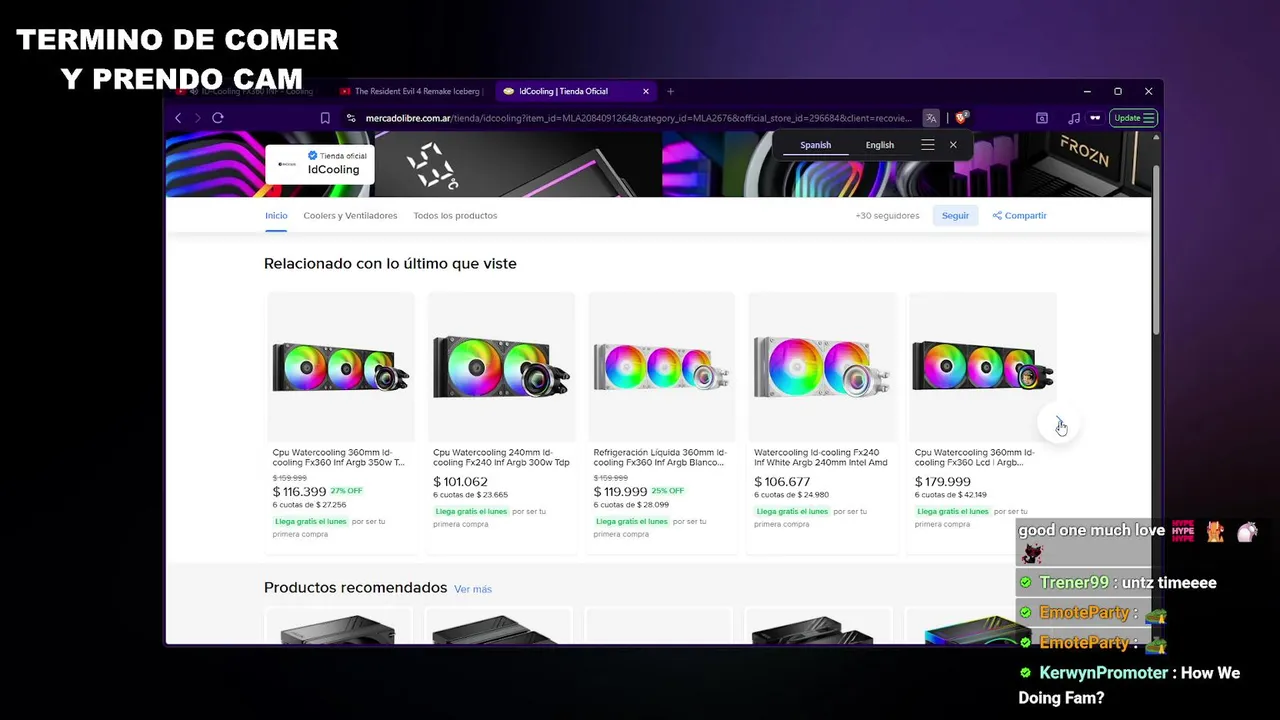Open white Fx360 Inf Argb Blanco product image
Image resolution: width=1280 pixels, height=720 pixels.
661,367
